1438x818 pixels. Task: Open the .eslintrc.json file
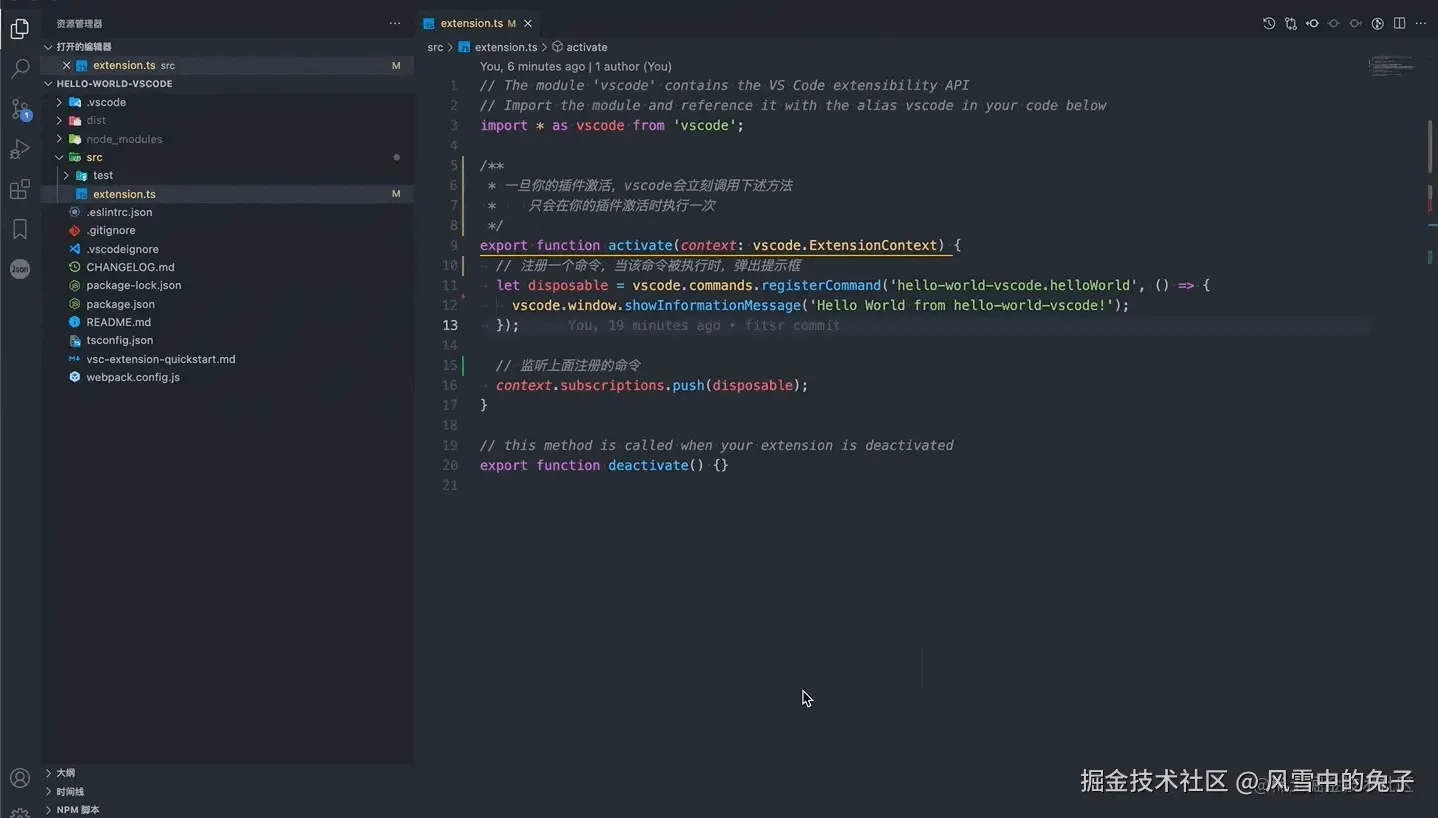(226, 212)
